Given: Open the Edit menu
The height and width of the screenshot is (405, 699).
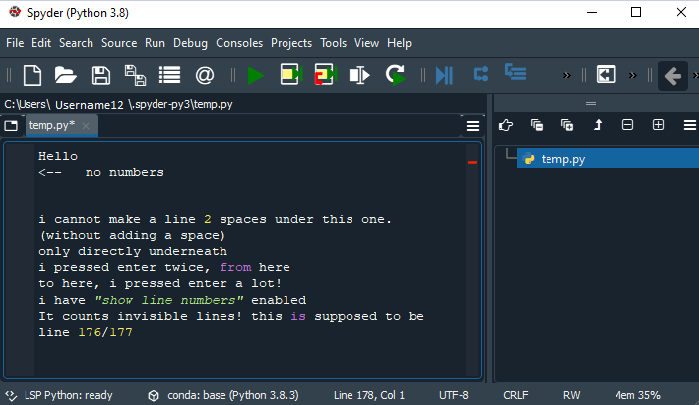Looking at the screenshot, I should click(41, 43).
